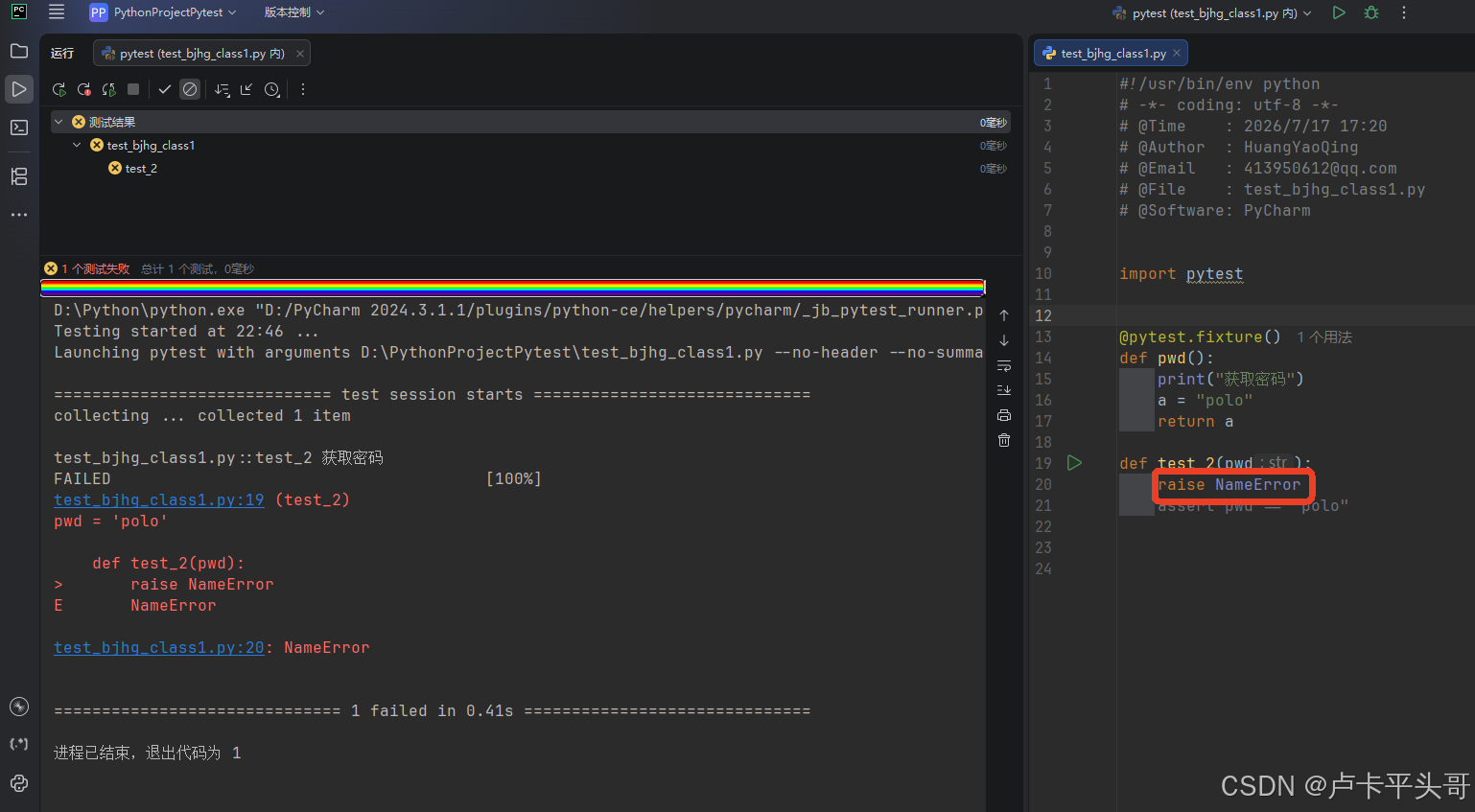This screenshot has width=1475, height=812.
Task: Open the Project folder tool window
Action: pos(19,51)
